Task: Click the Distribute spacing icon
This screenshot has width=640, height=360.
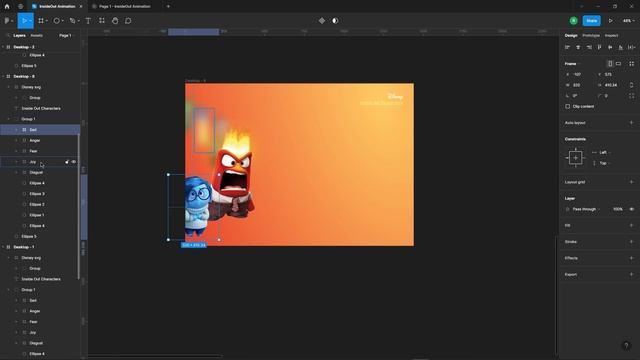Action: [x=631, y=47]
